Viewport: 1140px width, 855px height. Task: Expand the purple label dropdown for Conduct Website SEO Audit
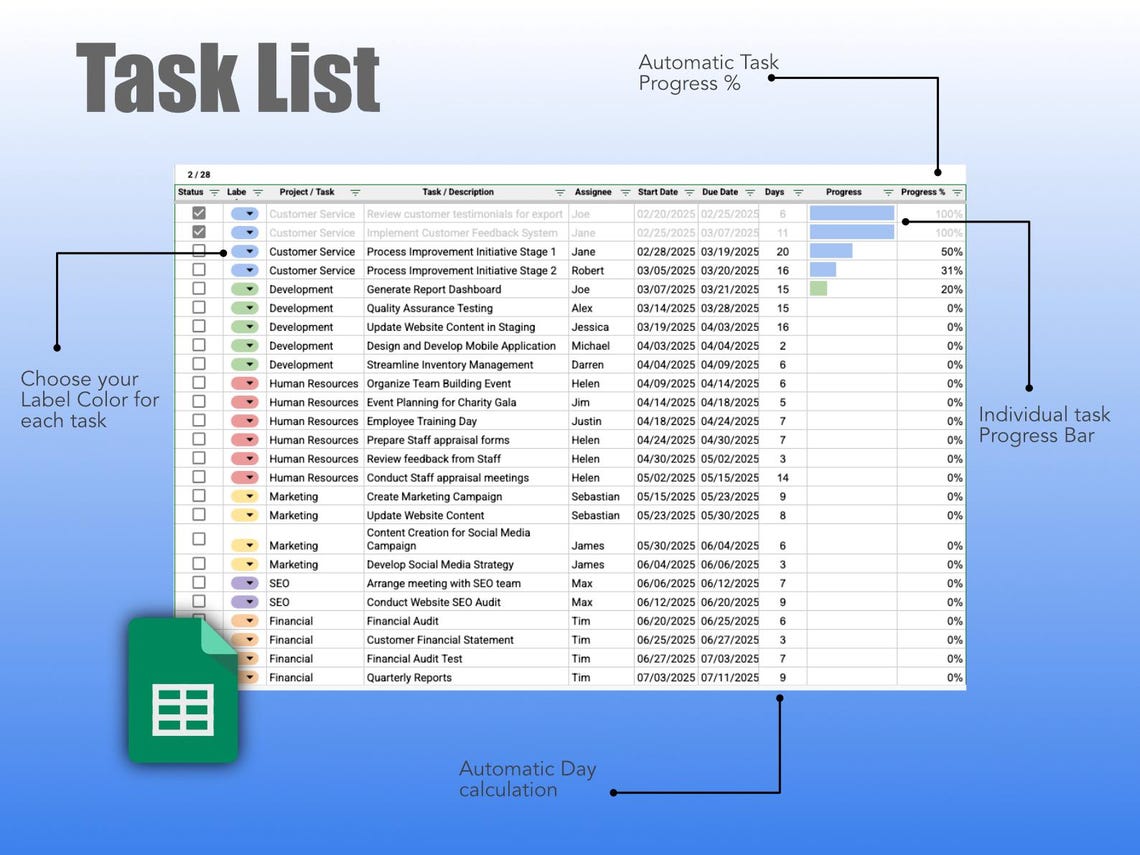[x=243, y=602]
